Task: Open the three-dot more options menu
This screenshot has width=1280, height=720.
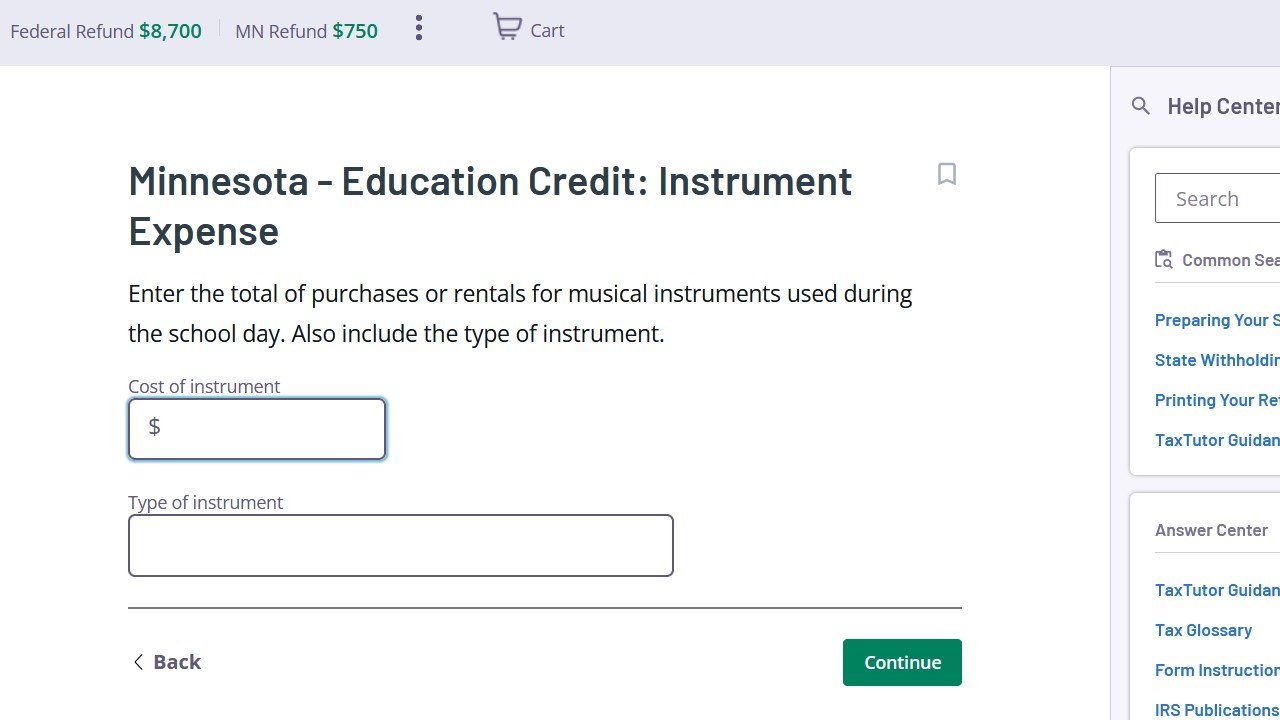Action: (419, 28)
